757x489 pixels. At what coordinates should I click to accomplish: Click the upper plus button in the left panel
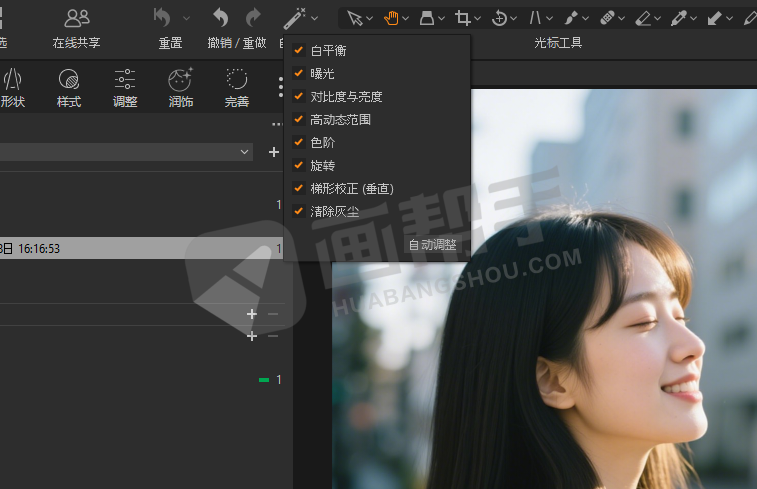(x=252, y=314)
